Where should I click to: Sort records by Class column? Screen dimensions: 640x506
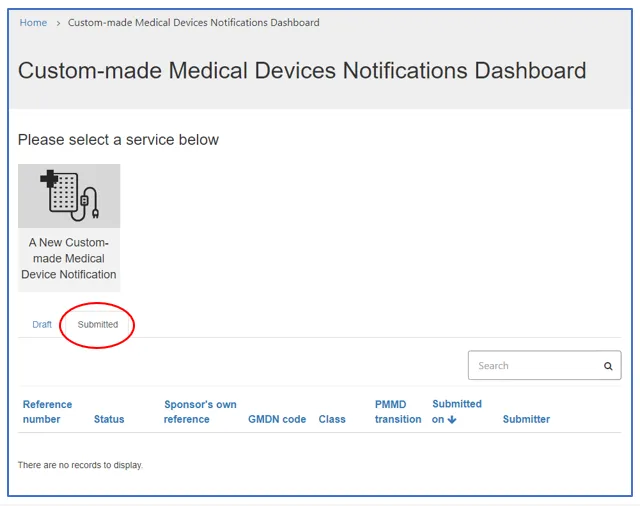coord(332,419)
